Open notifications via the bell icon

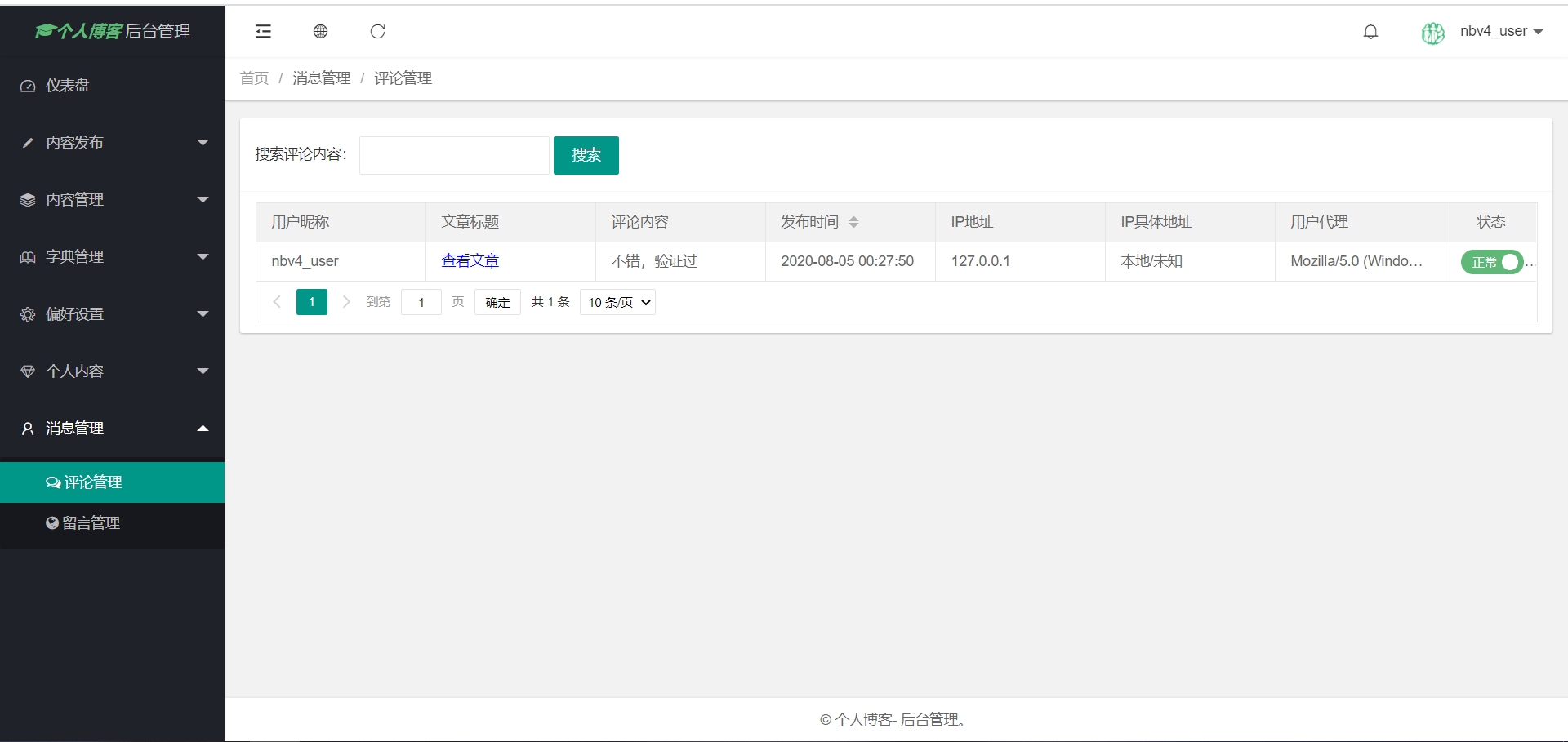1370,31
